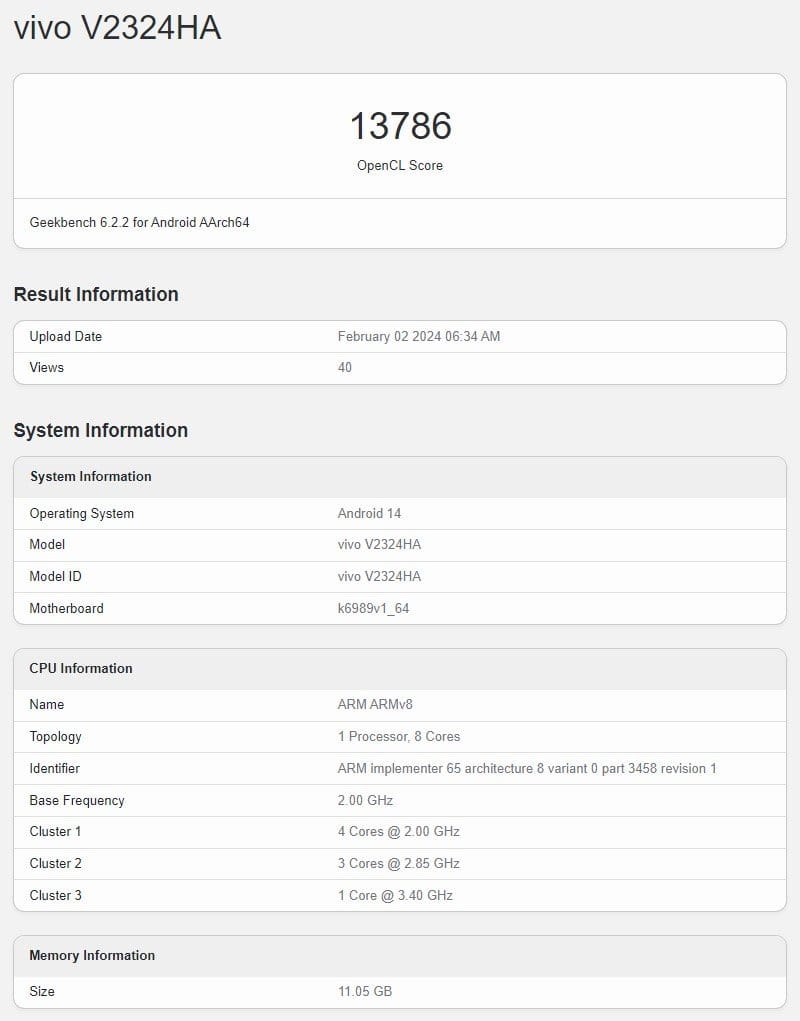Click the CPU Identifier string
This screenshot has width=800, height=1021.
point(527,769)
